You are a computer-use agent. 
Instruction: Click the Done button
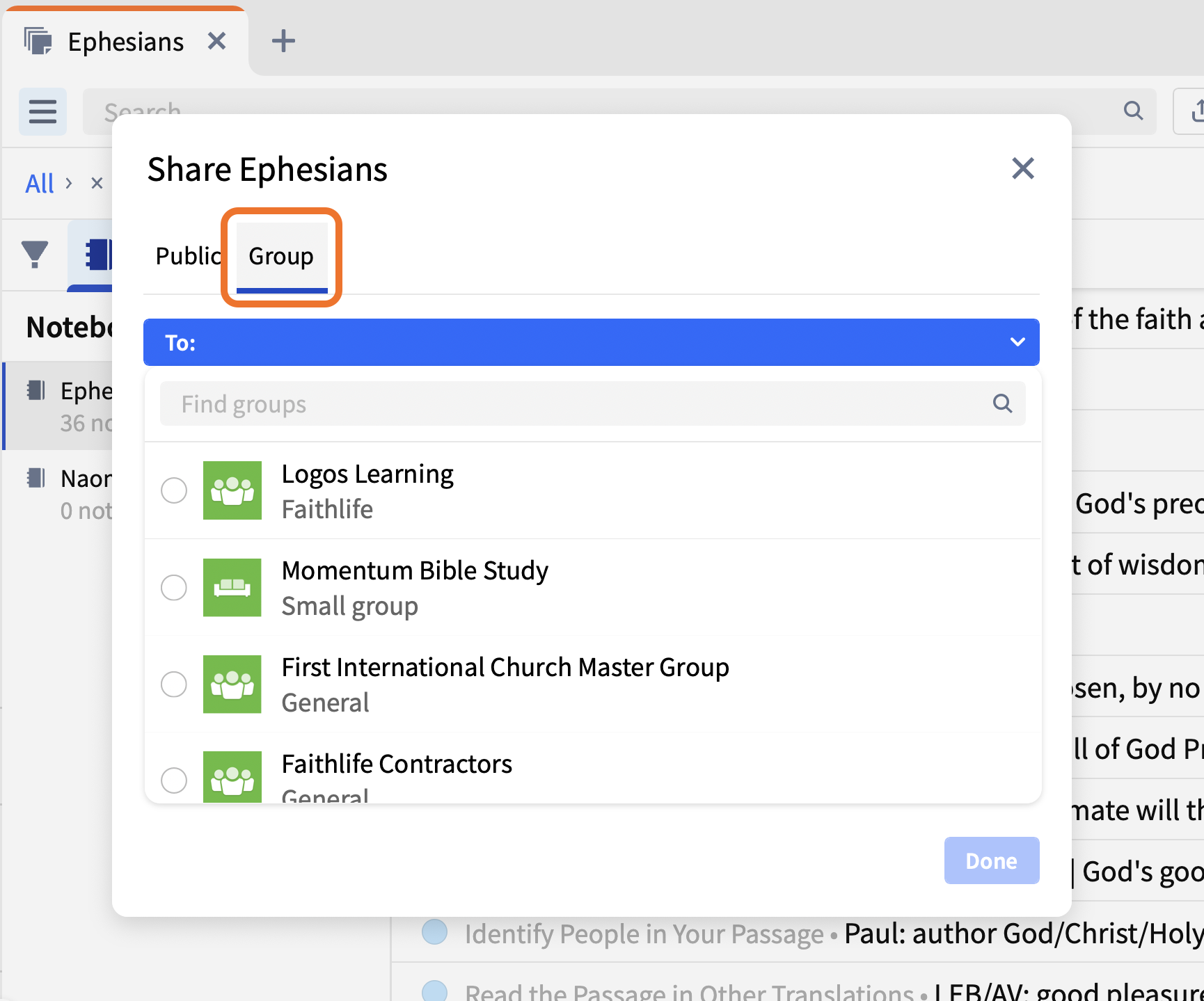tap(992, 860)
